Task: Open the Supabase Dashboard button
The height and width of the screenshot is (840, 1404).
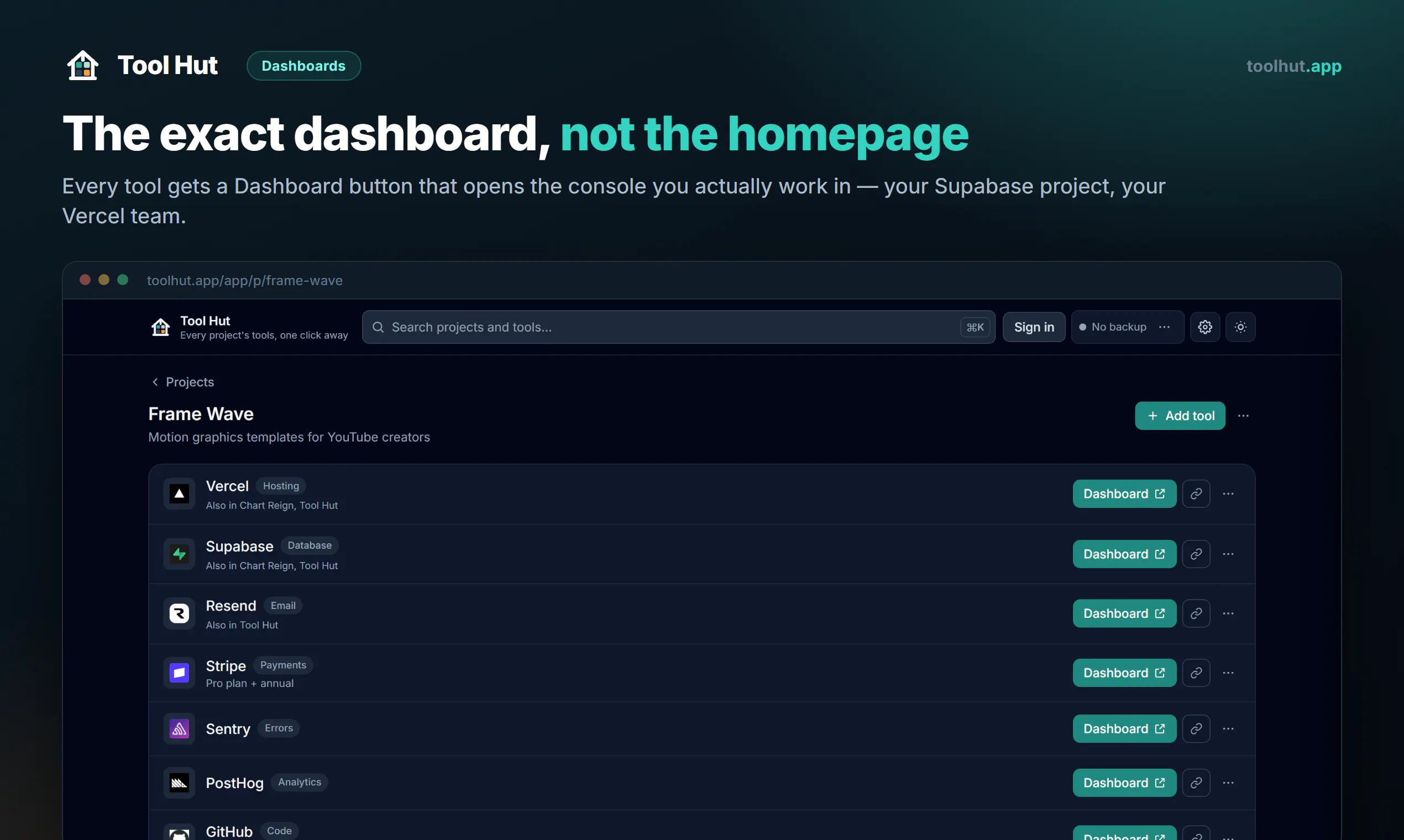Action: click(1124, 554)
